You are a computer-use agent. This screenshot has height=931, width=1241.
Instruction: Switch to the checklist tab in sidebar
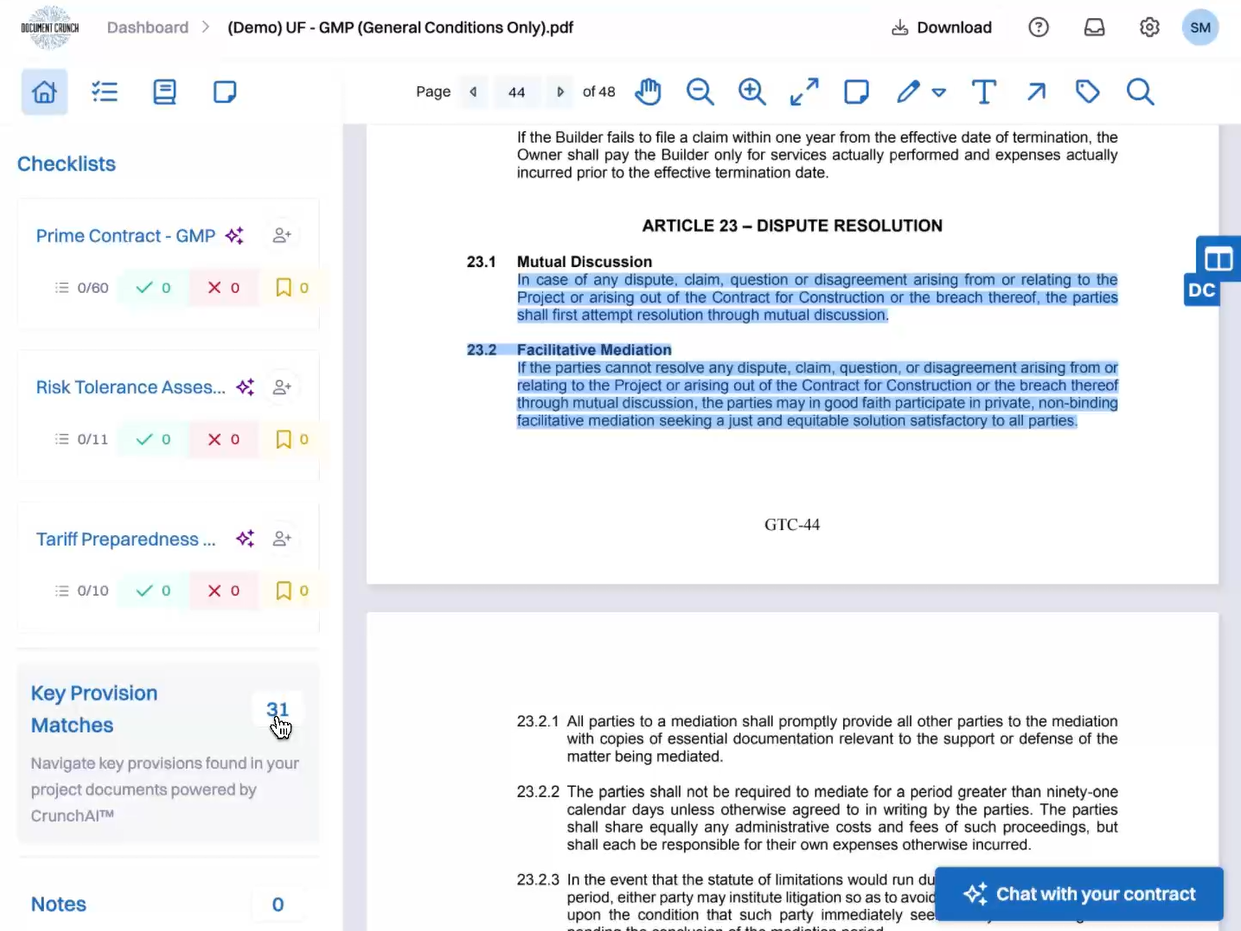(x=105, y=92)
